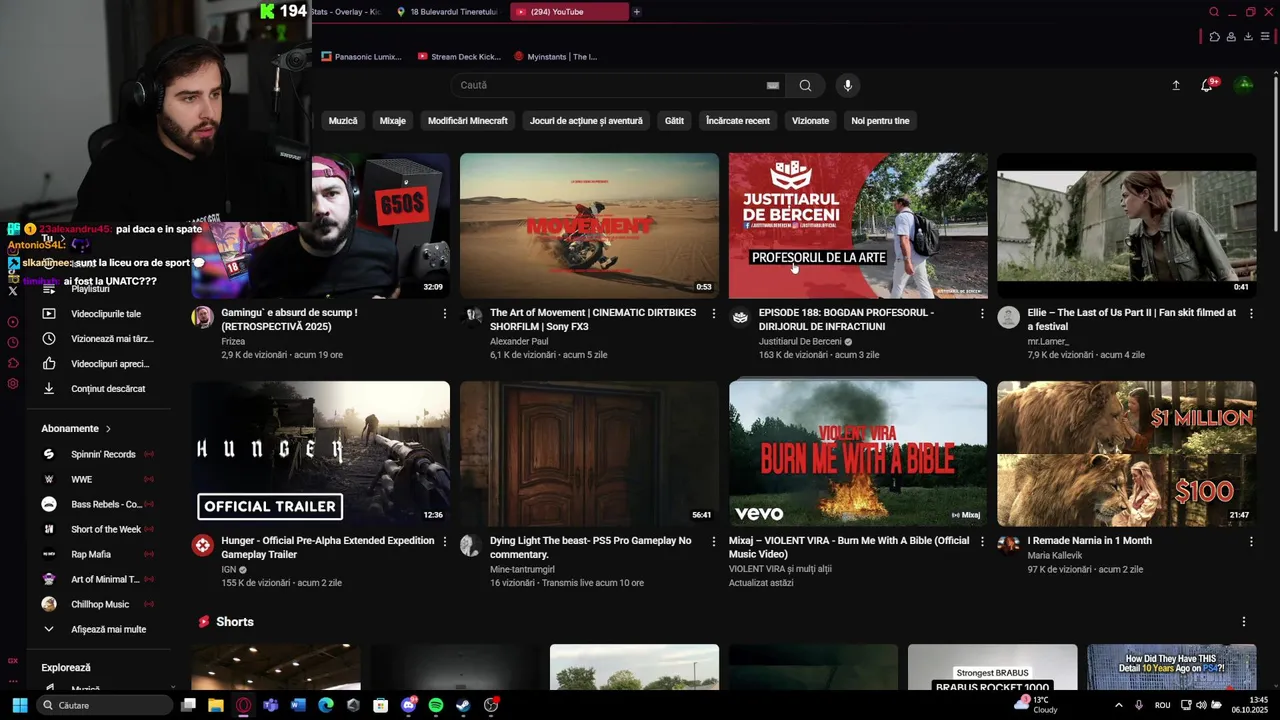
Task: Open the Hunger Official Pre-Alpha video title
Action: [328, 547]
